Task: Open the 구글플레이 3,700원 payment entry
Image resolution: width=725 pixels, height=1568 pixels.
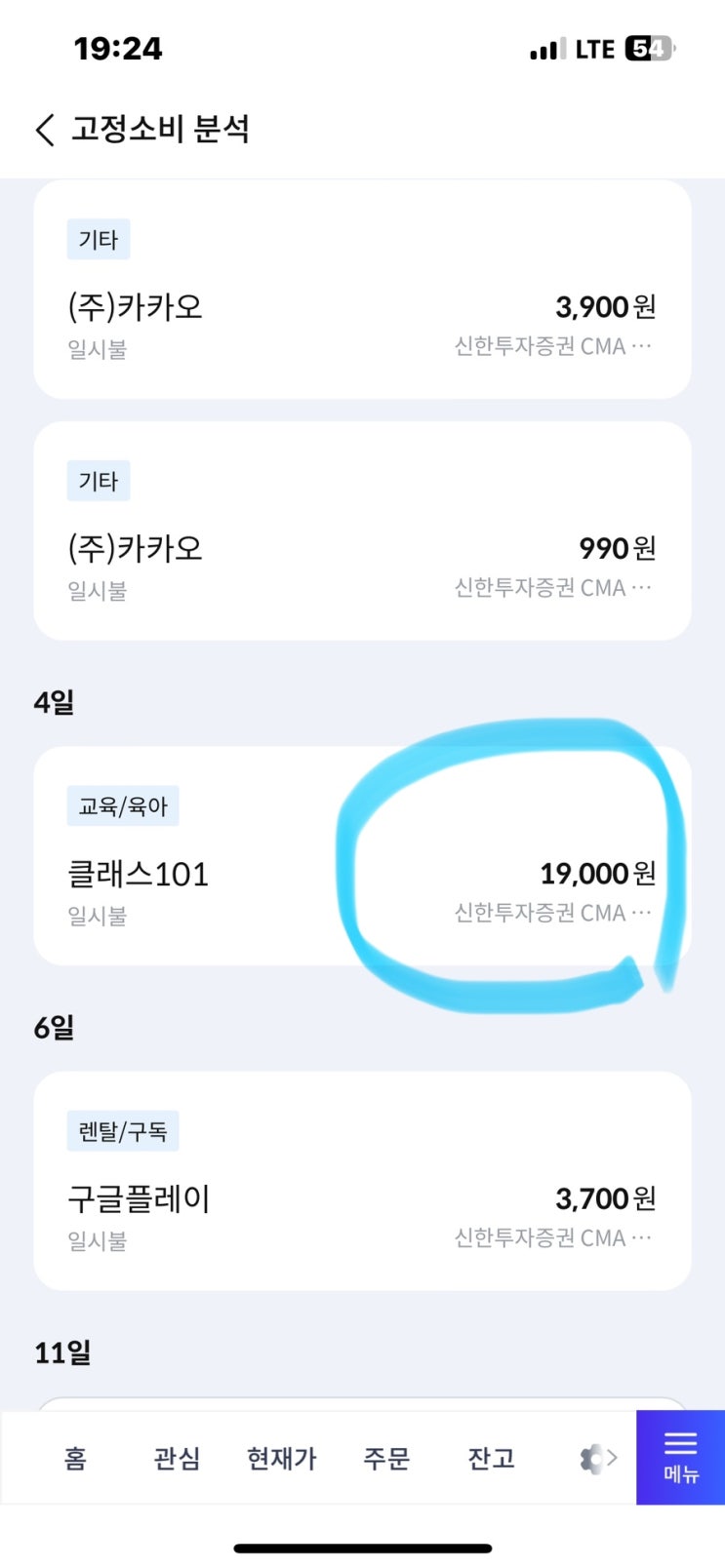Action: 362,1199
